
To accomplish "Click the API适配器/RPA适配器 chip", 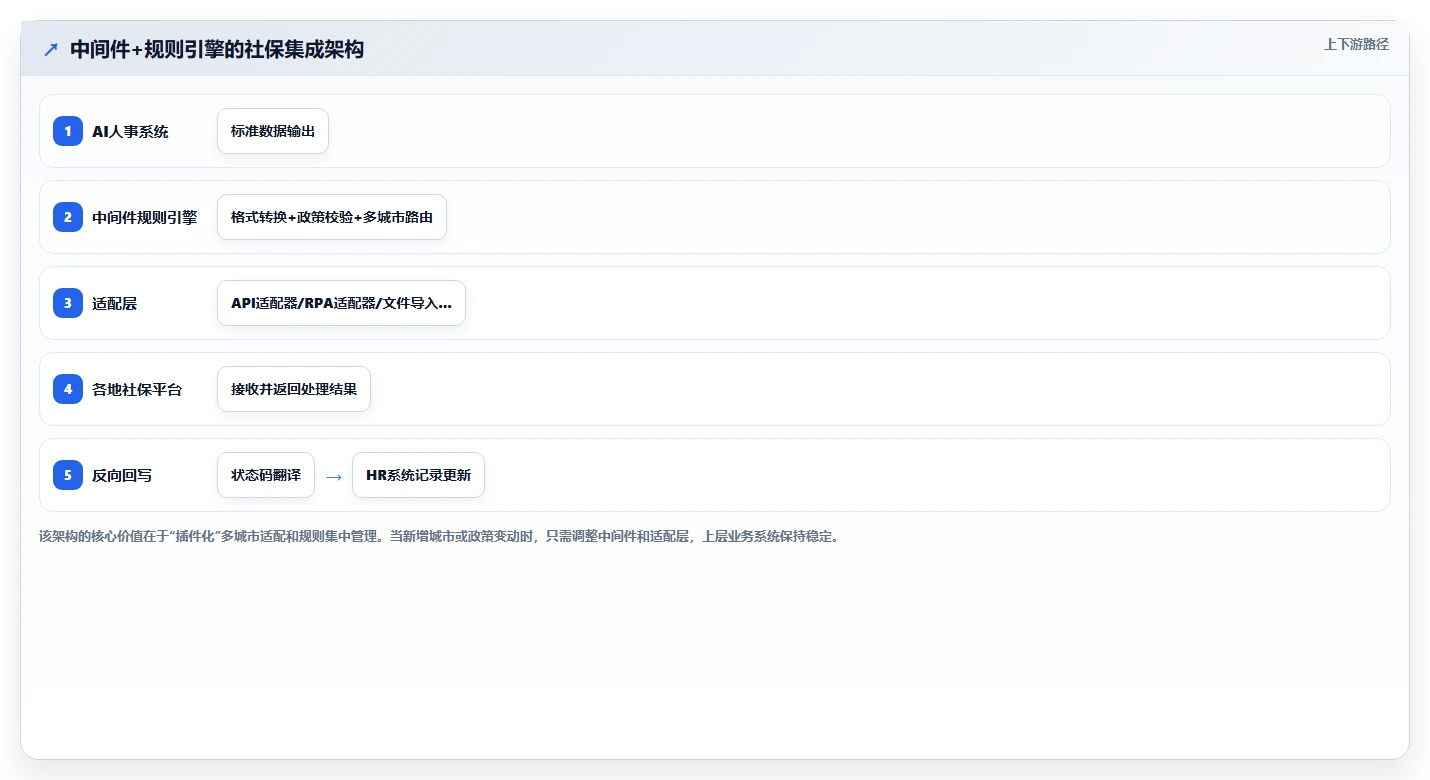I will [x=341, y=303].
